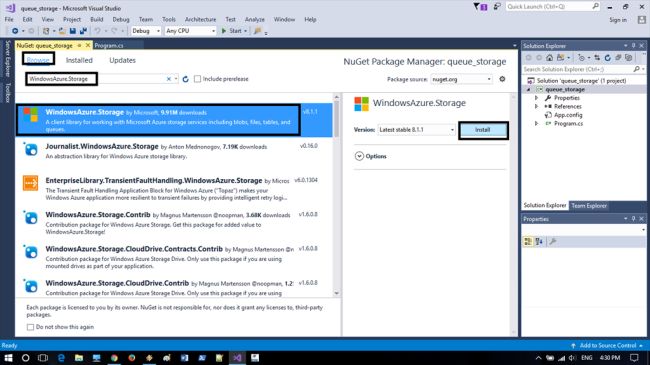Toggle the Include prerelease checkbox

pos(197,79)
